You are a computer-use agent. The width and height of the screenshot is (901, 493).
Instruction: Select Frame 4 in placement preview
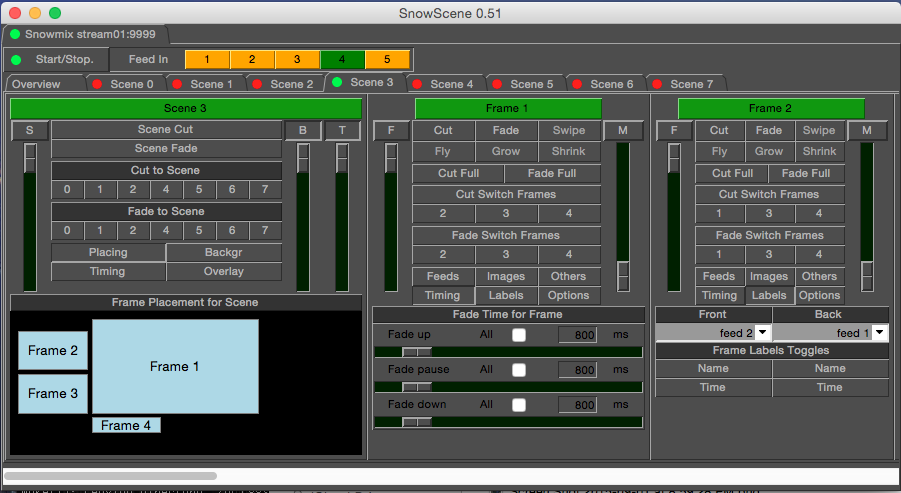coord(126,425)
